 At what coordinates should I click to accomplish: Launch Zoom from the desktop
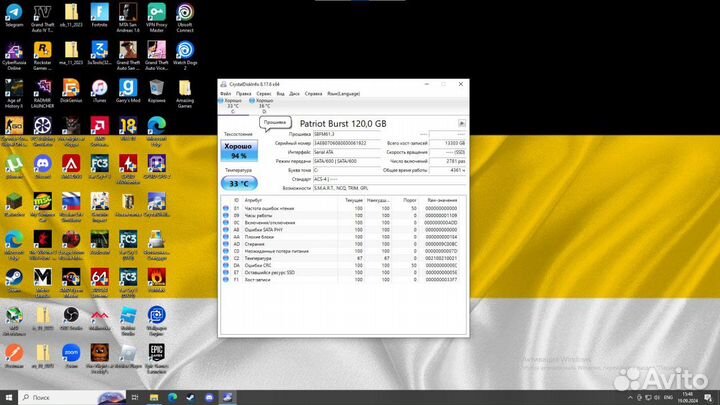click(71, 355)
